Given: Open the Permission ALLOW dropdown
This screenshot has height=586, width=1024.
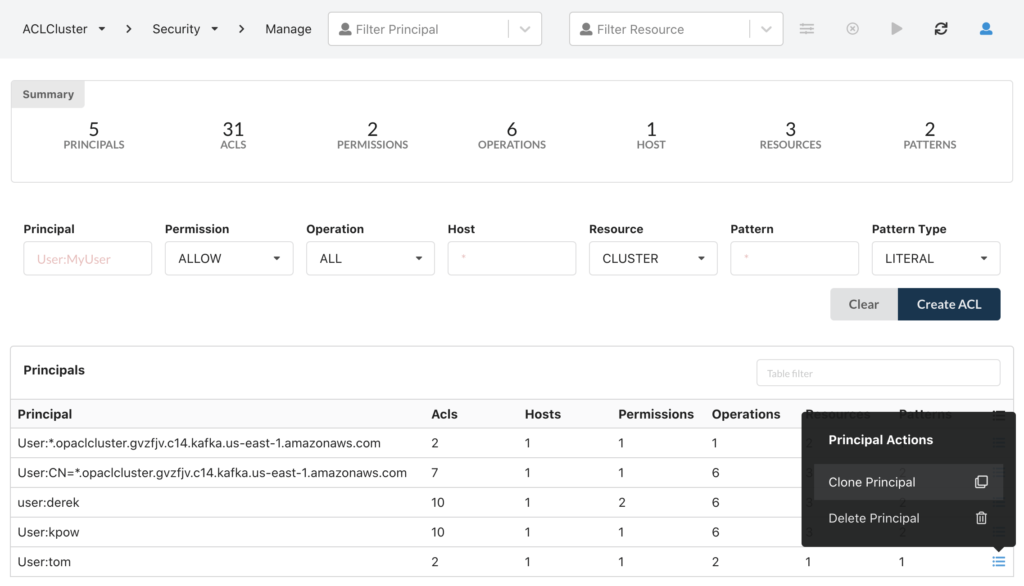Looking at the screenshot, I should click(x=228, y=258).
